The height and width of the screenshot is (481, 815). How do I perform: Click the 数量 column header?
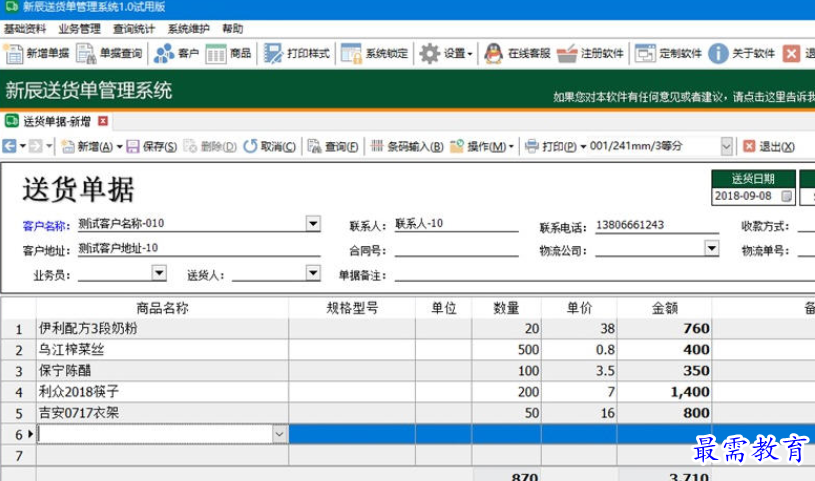(507, 308)
